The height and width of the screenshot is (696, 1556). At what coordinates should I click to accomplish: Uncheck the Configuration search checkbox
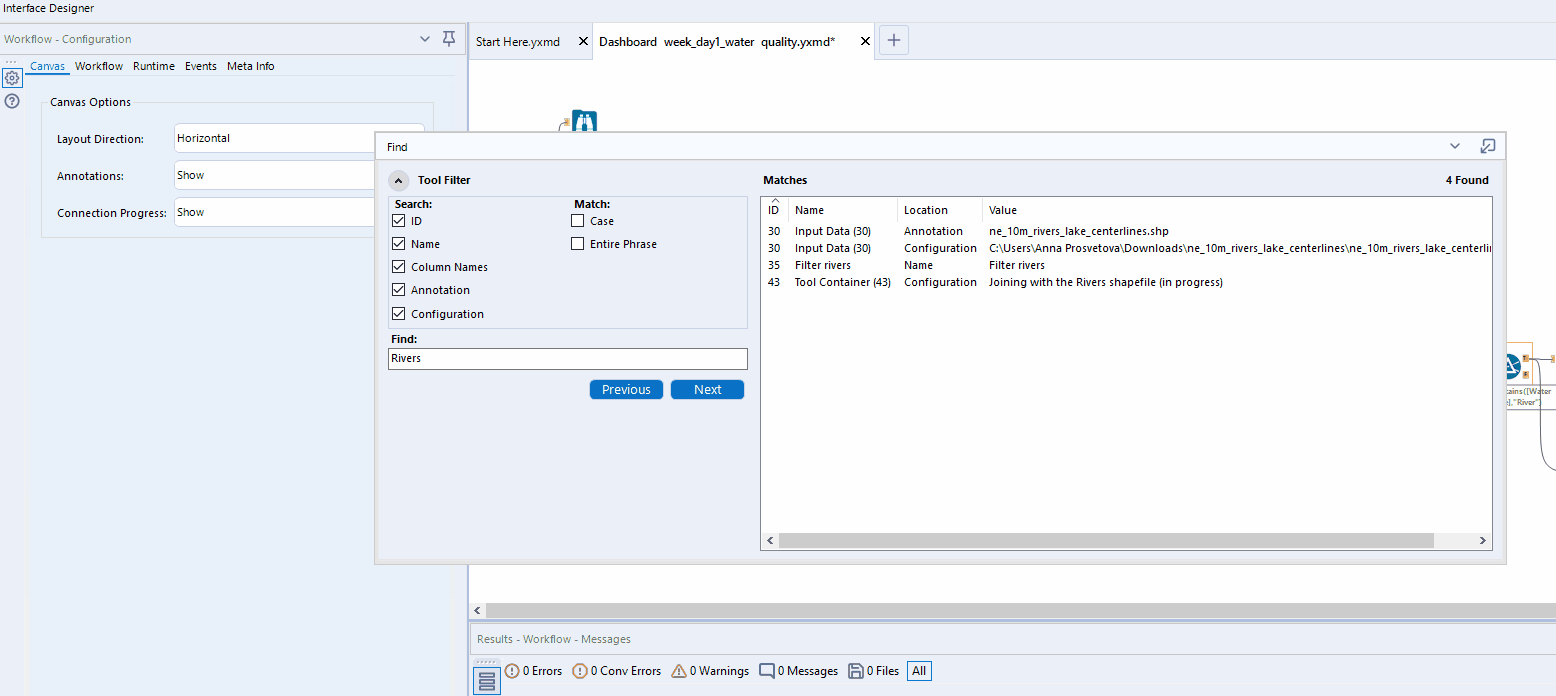click(x=399, y=314)
